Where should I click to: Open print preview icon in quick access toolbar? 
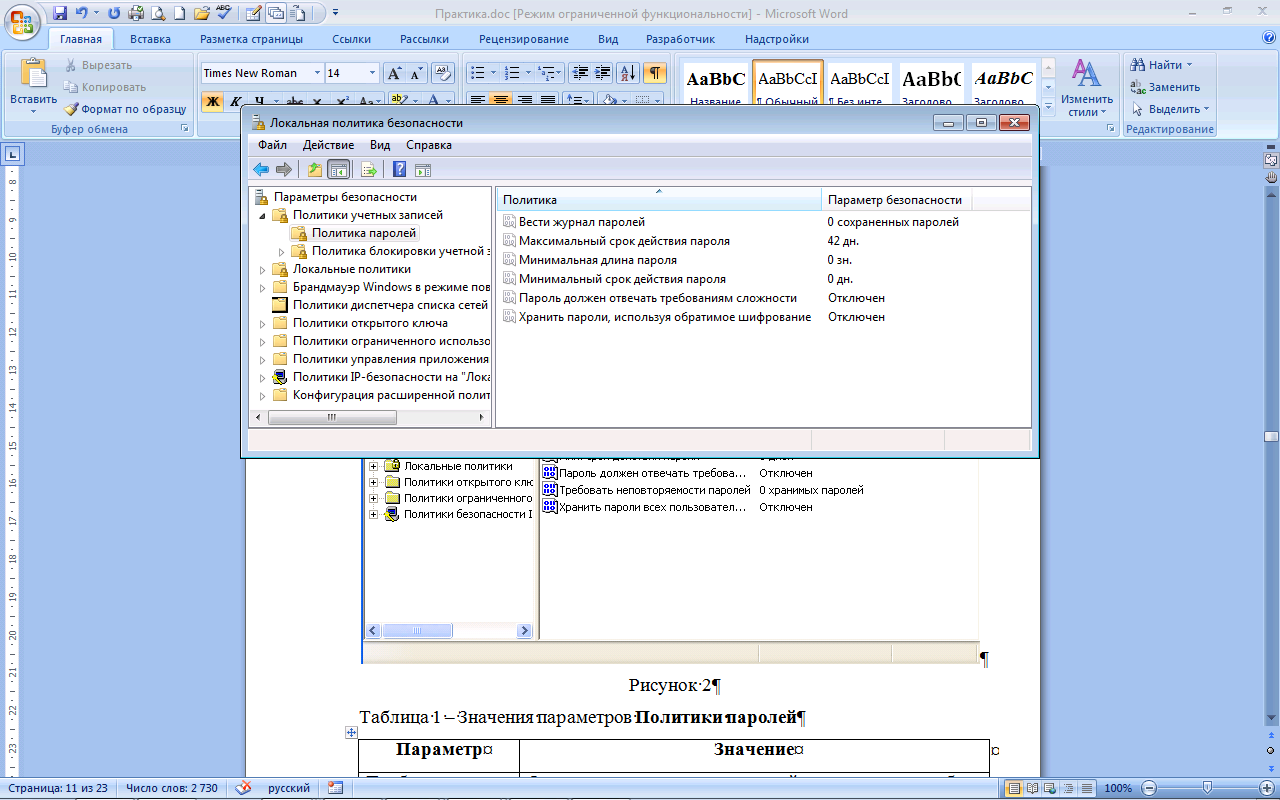[157, 14]
